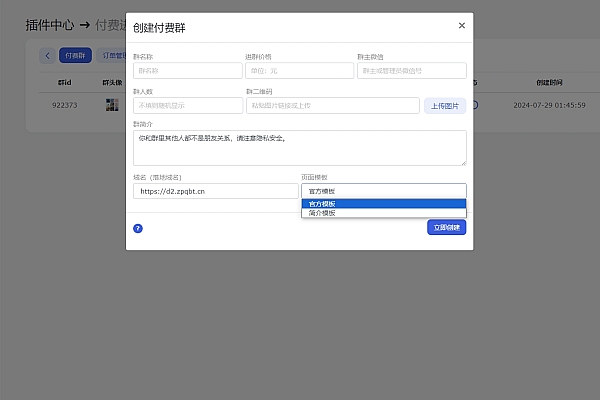Click the 群主微信 input field
600x400 pixels.
click(x=412, y=71)
